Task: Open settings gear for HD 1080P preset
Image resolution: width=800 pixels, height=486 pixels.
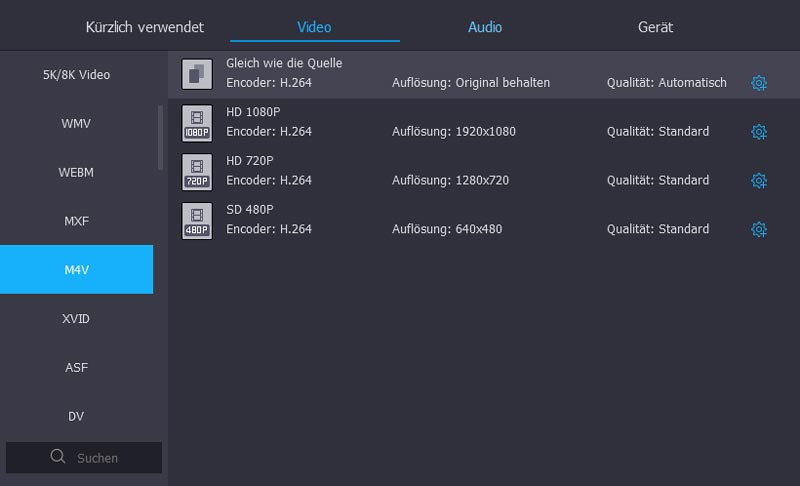Action: 758,132
